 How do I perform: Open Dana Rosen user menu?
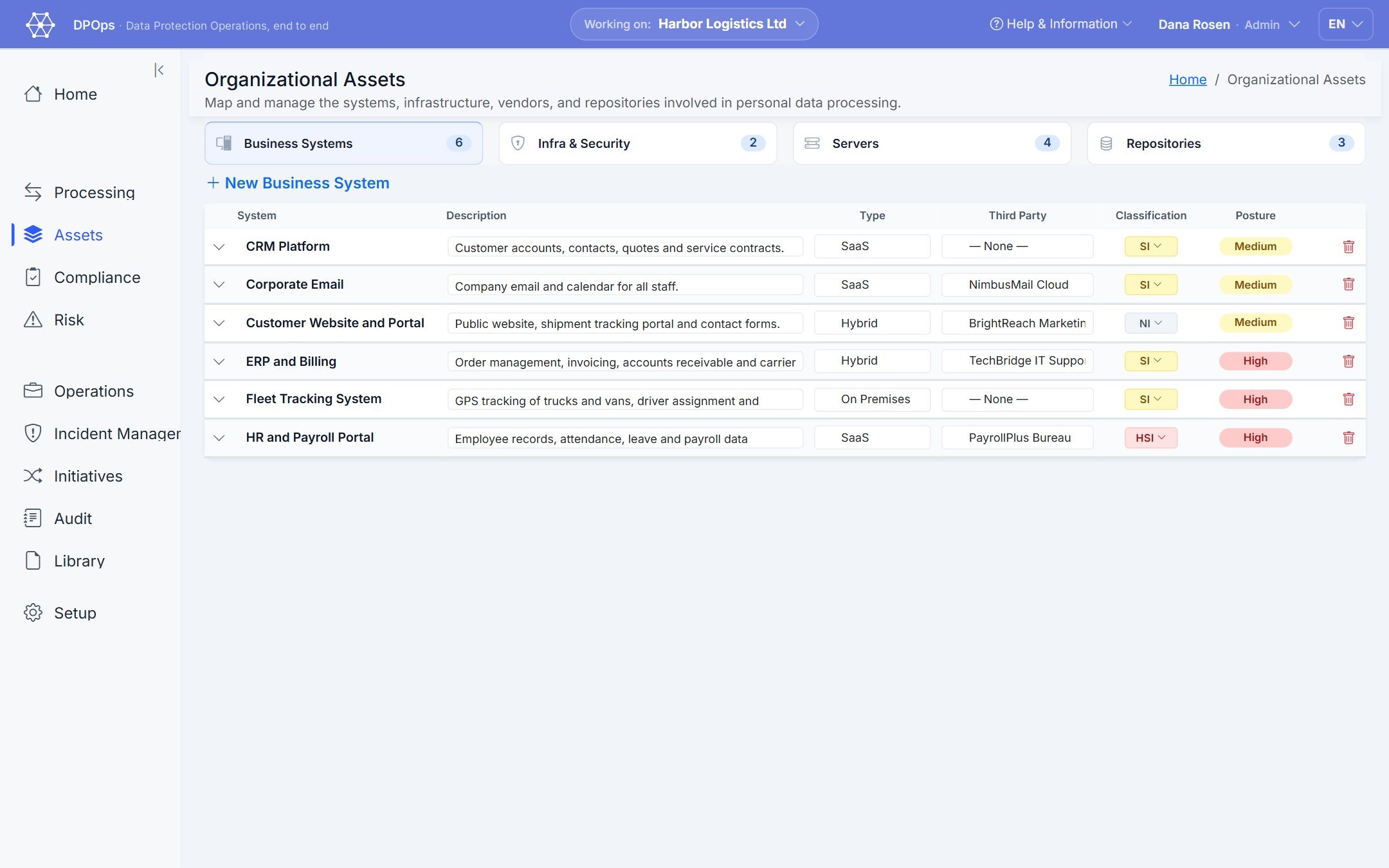click(x=1229, y=24)
